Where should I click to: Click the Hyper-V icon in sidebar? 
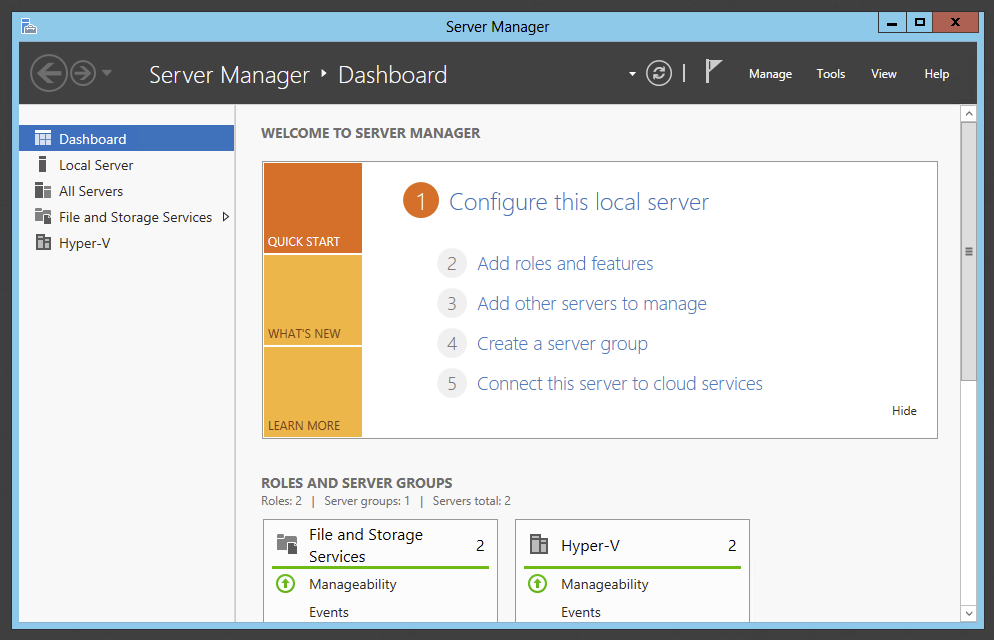tap(43, 242)
